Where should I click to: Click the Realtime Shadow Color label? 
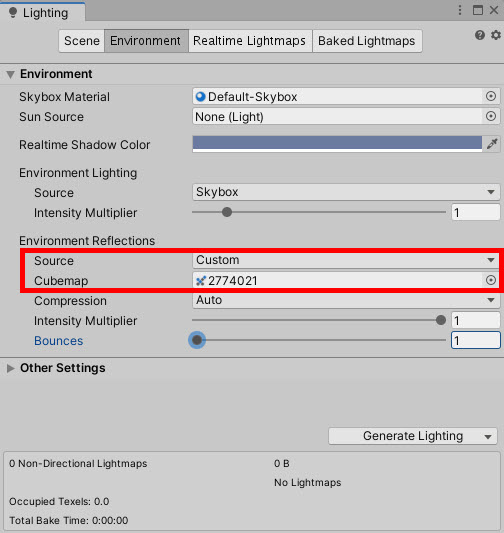click(x=84, y=145)
